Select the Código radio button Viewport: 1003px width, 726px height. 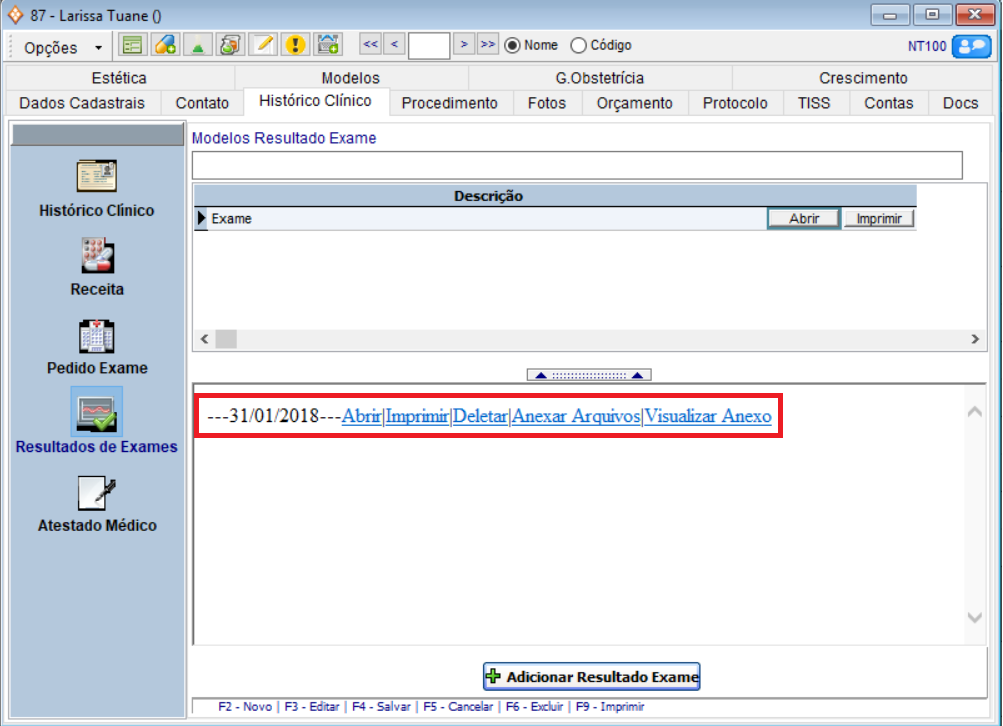[578, 45]
